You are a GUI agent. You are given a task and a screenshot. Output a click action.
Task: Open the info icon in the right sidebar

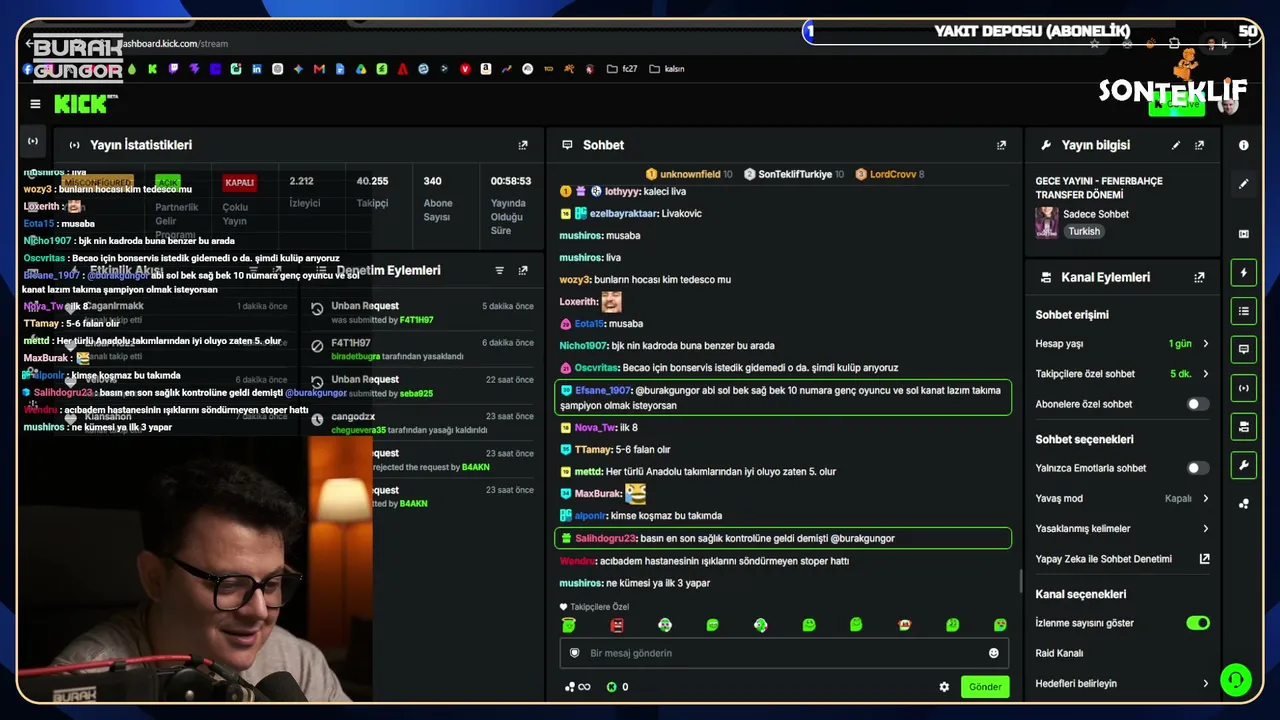(x=1244, y=145)
